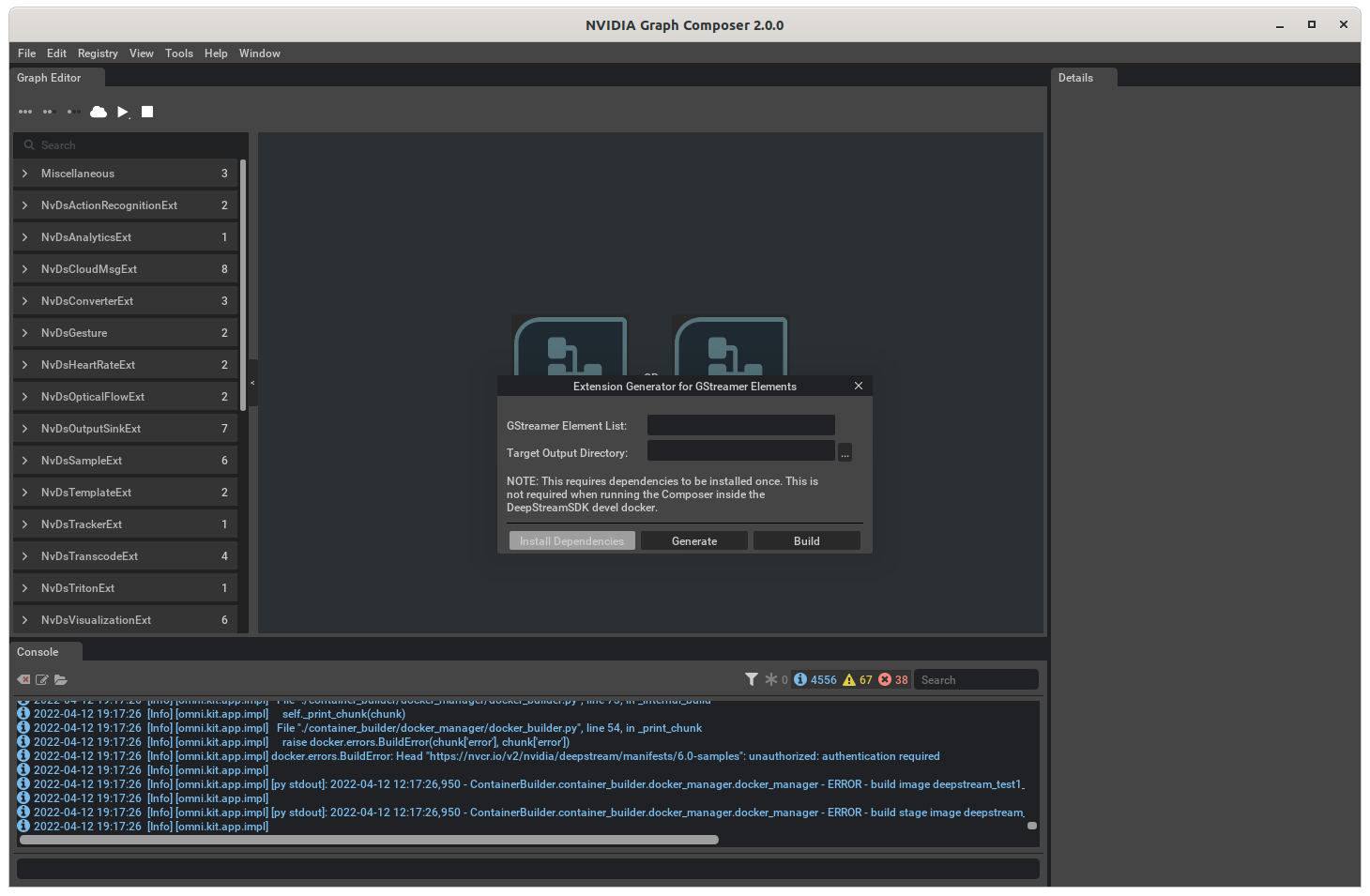1370x896 pixels.
Task: Open the filter funnel icon in the console
Action: pos(751,678)
